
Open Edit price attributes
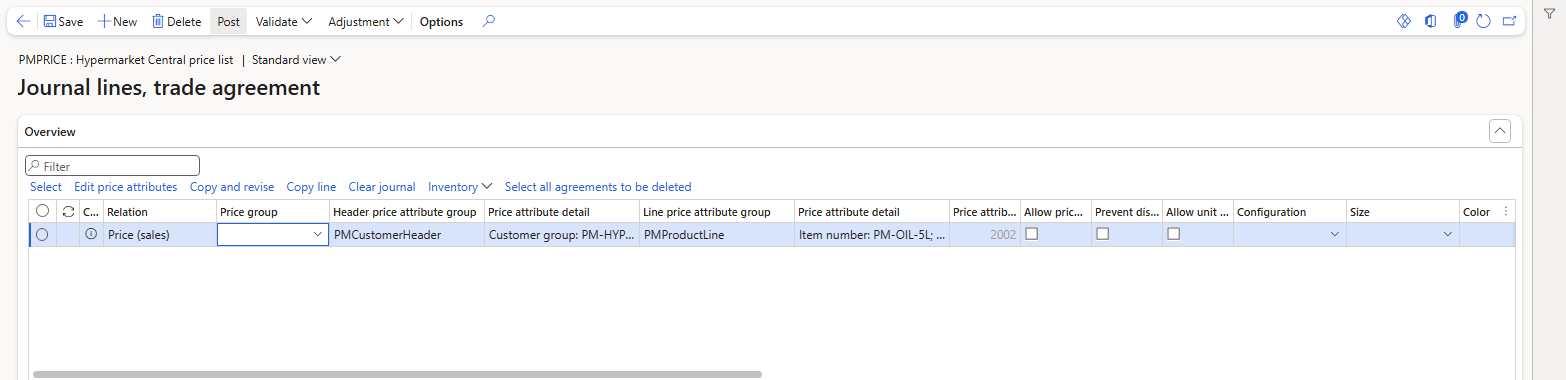click(x=126, y=187)
